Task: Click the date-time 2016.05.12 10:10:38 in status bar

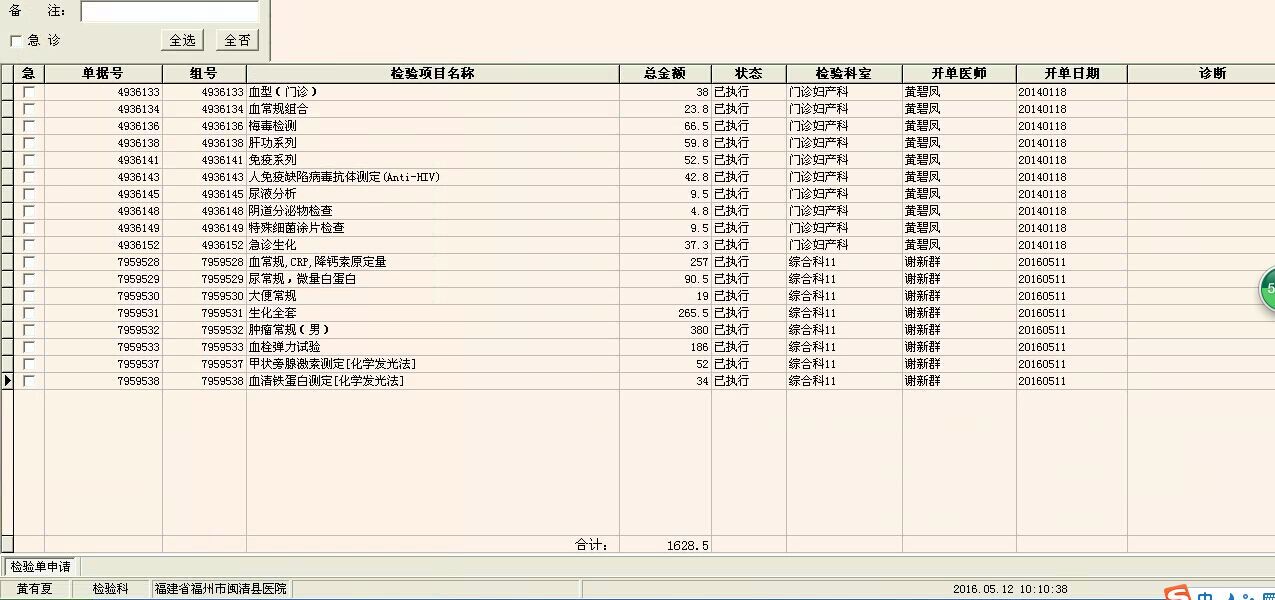Action: tap(1010, 590)
